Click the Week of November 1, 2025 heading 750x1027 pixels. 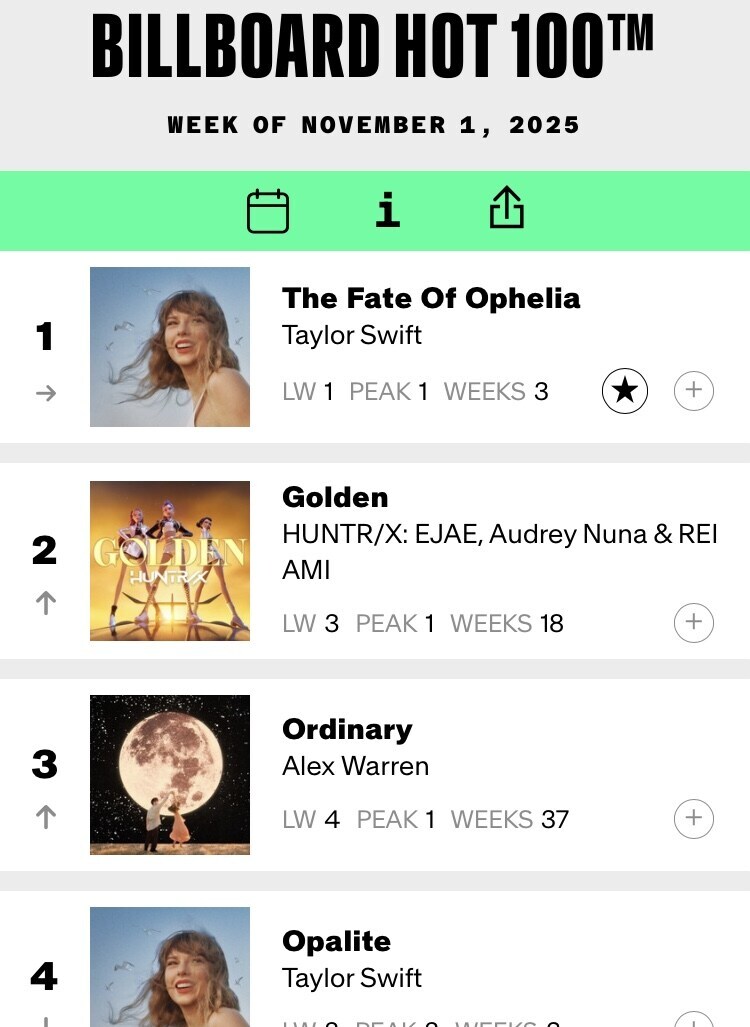[x=374, y=125]
